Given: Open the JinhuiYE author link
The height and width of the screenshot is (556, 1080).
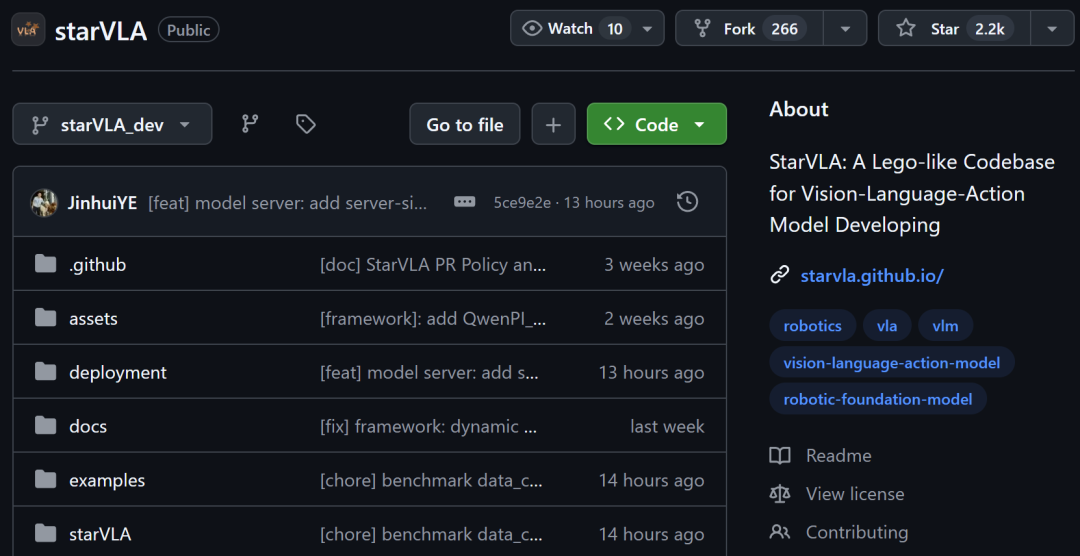Looking at the screenshot, I should click(x=102, y=203).
